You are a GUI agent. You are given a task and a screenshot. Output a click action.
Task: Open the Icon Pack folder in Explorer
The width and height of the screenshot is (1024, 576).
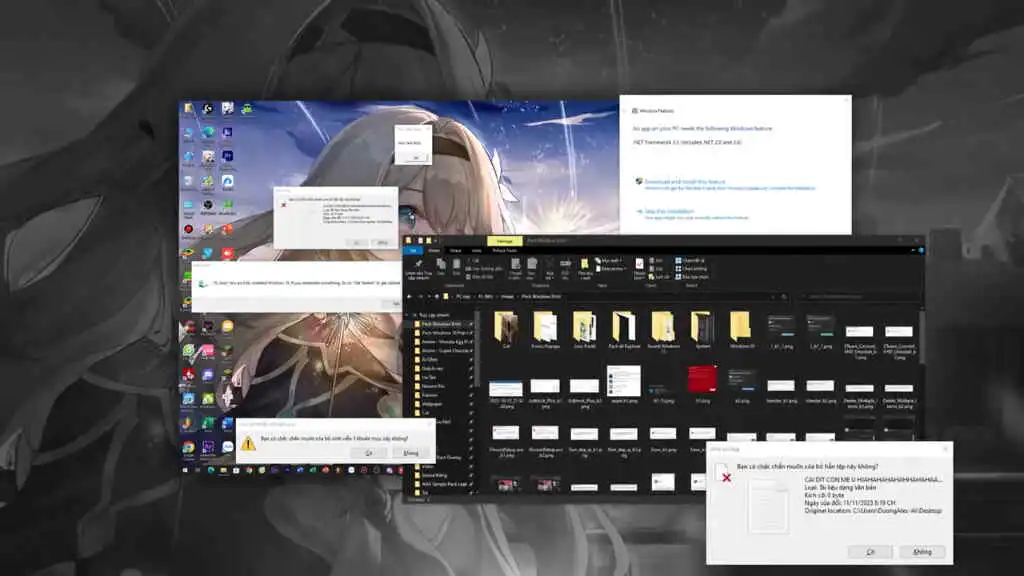(x=584, y=330)
